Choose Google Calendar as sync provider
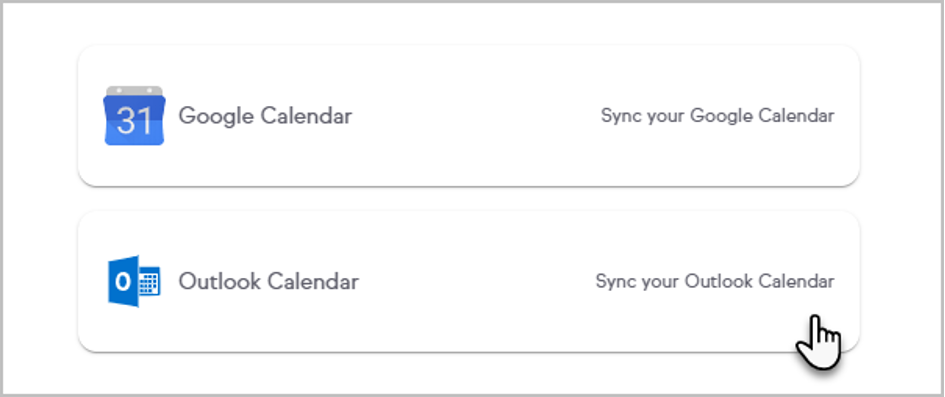945x397 pixels. tap(469, 116)
